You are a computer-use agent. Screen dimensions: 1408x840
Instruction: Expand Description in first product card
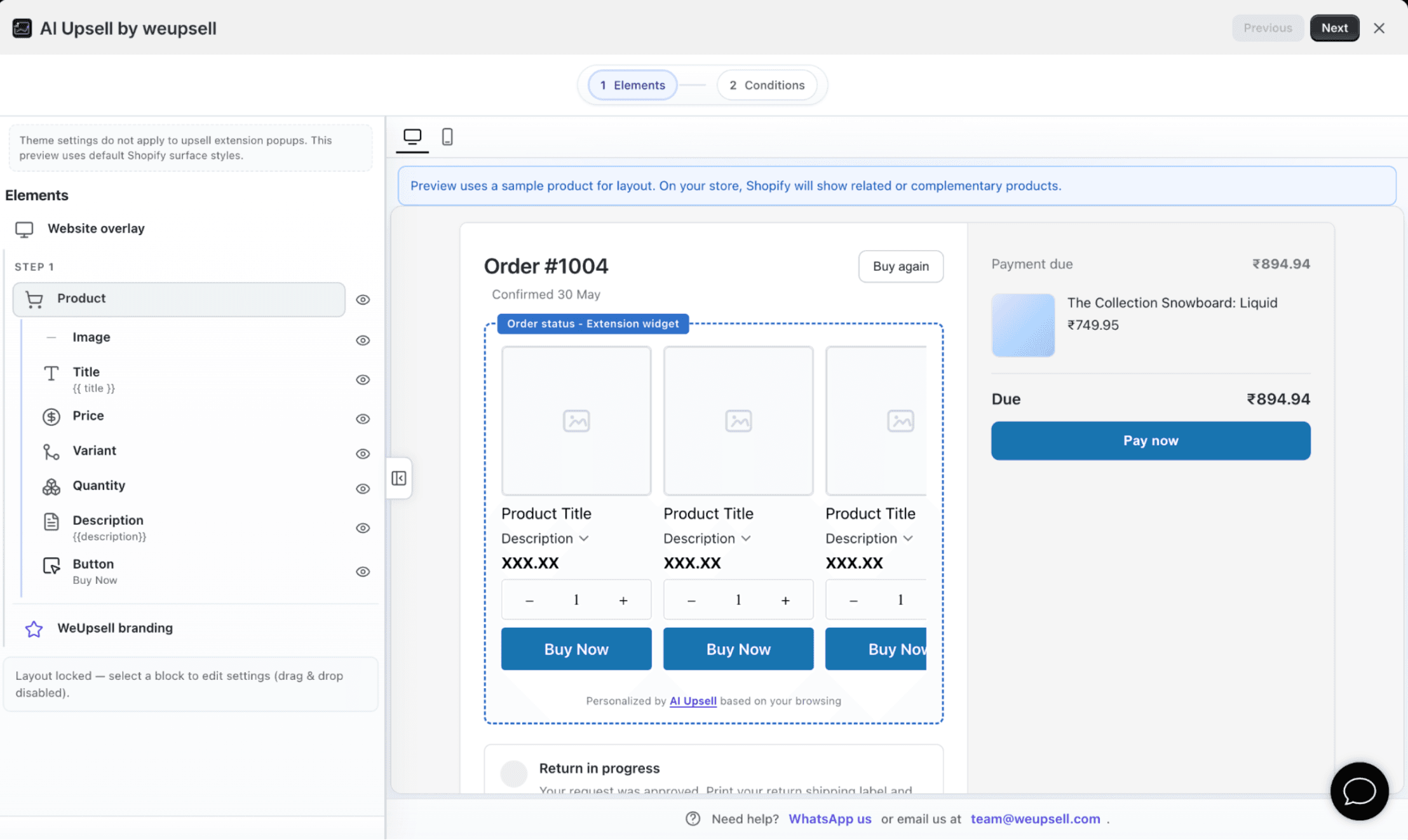(545, 538)
